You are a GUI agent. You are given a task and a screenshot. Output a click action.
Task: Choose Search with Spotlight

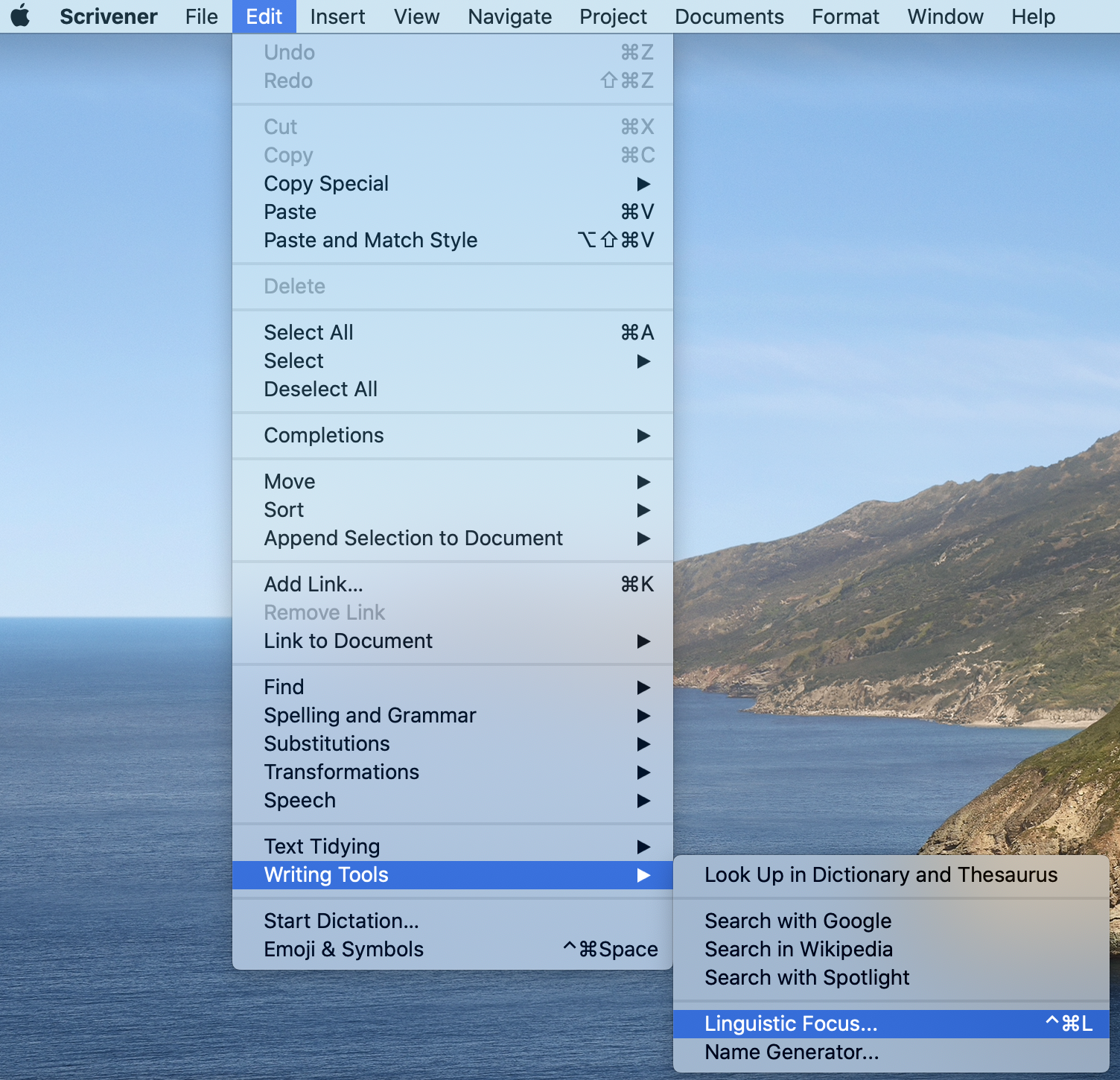point(891,978)
